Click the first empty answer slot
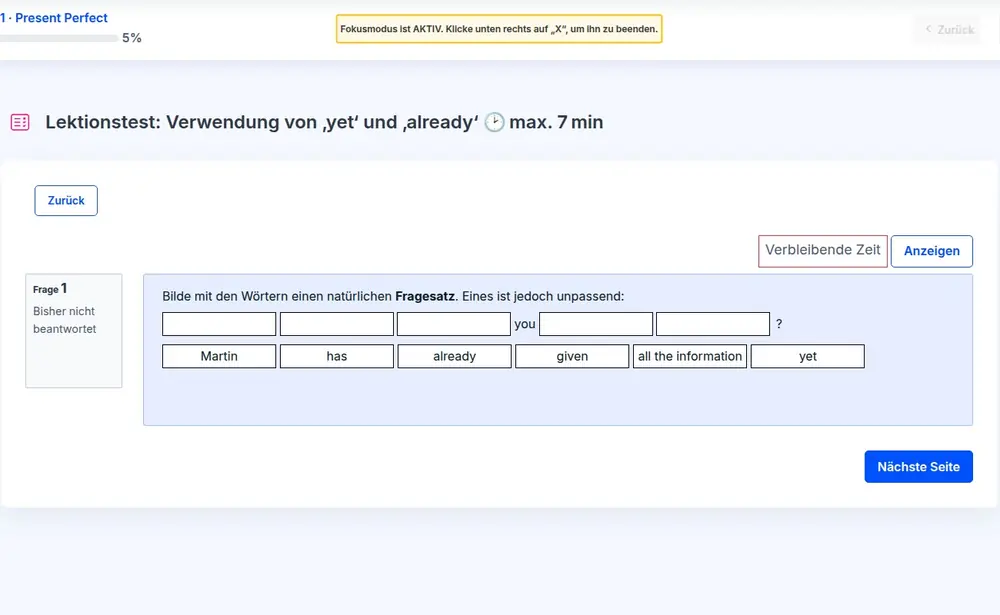This screenshot has height=615, width=1000. tap(219, 324)
